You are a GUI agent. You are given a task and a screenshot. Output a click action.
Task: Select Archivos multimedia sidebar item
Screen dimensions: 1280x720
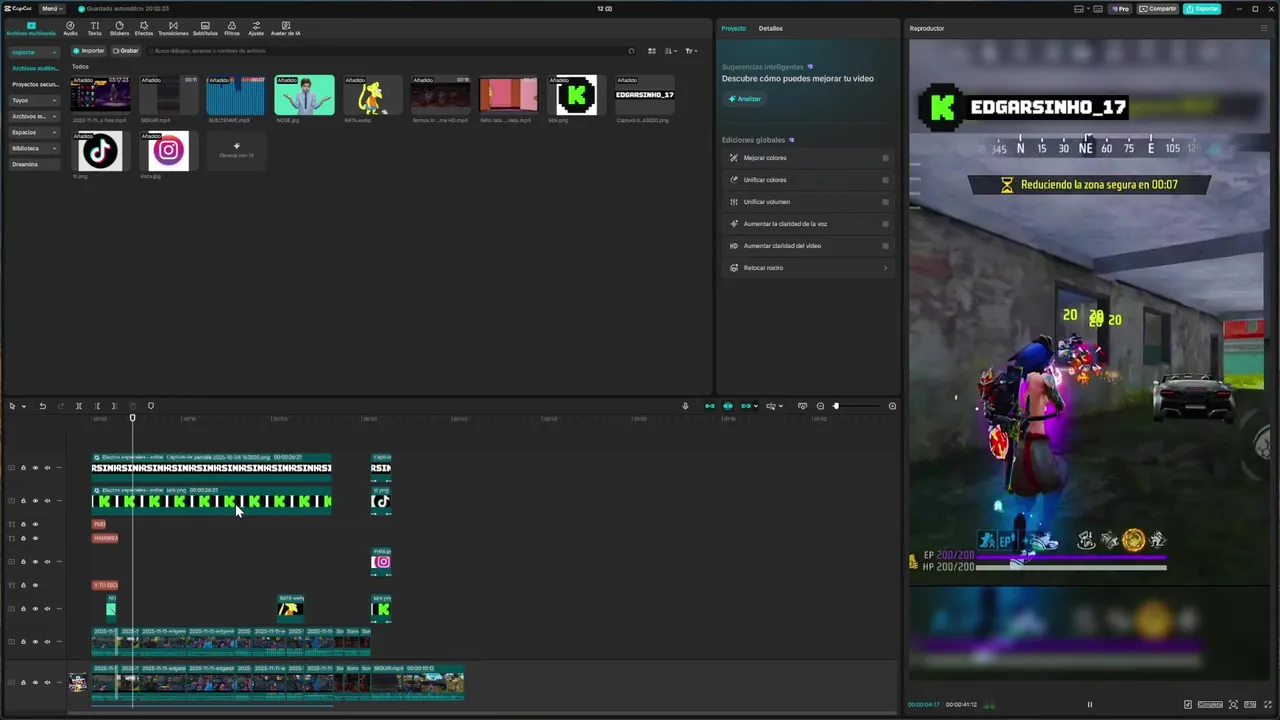point(35,68)
